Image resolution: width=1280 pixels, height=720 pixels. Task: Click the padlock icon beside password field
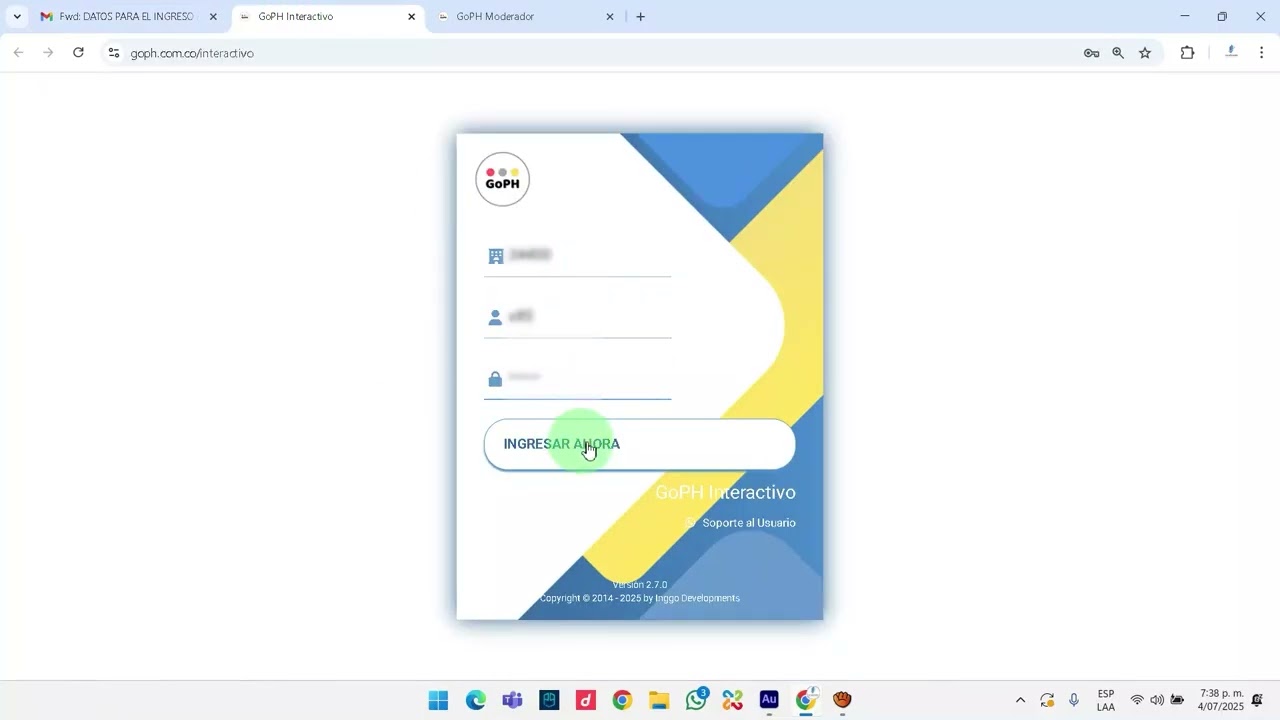click(x=495, y=379)
